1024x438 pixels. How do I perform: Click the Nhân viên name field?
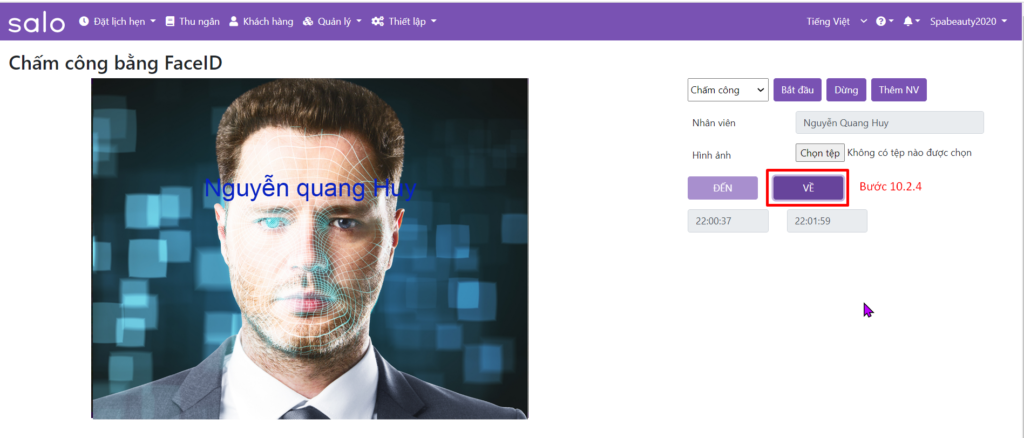coord(889,123)
